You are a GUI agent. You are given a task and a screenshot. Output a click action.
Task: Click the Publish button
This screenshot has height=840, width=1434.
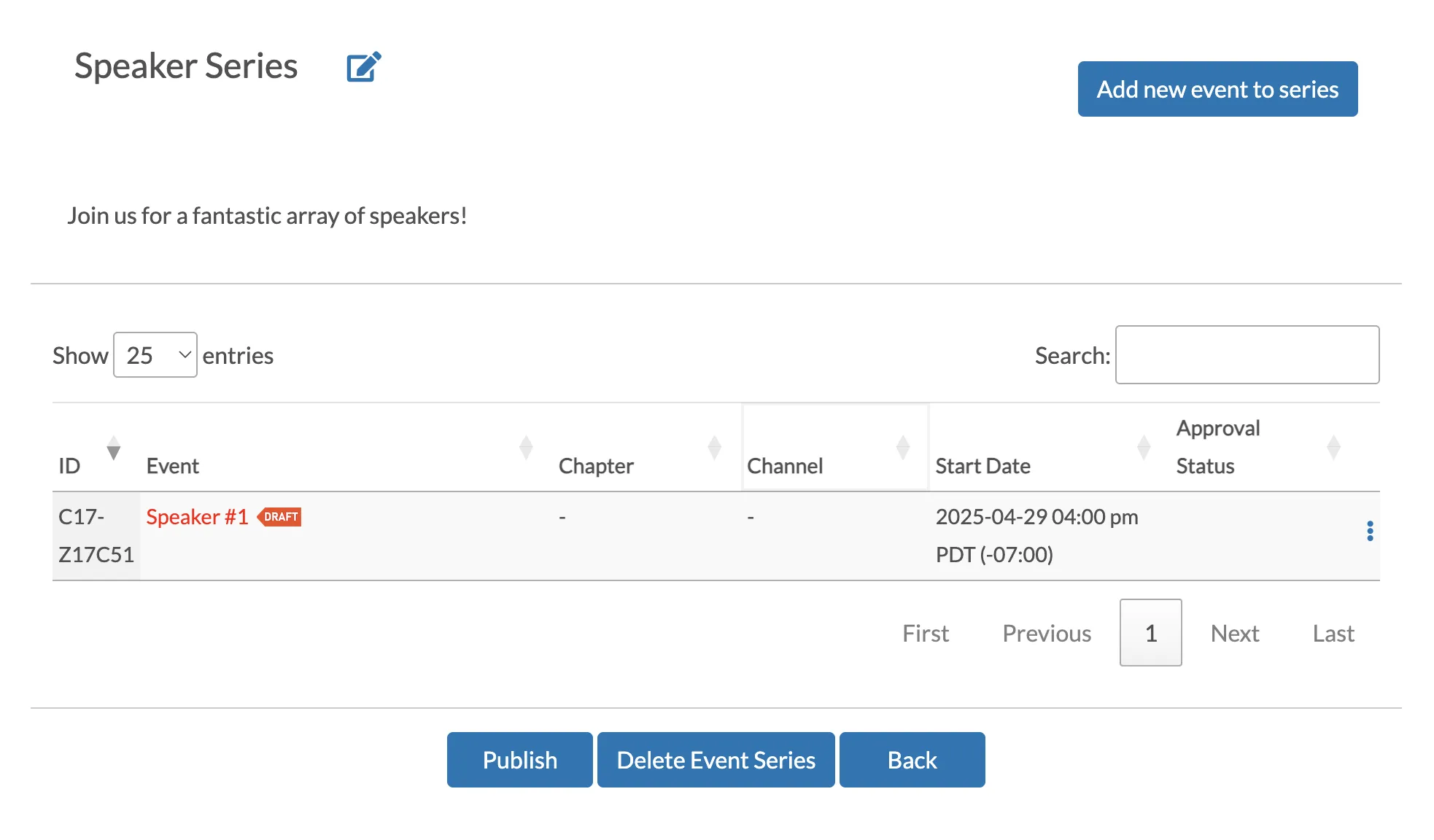(x=519, y=760)
